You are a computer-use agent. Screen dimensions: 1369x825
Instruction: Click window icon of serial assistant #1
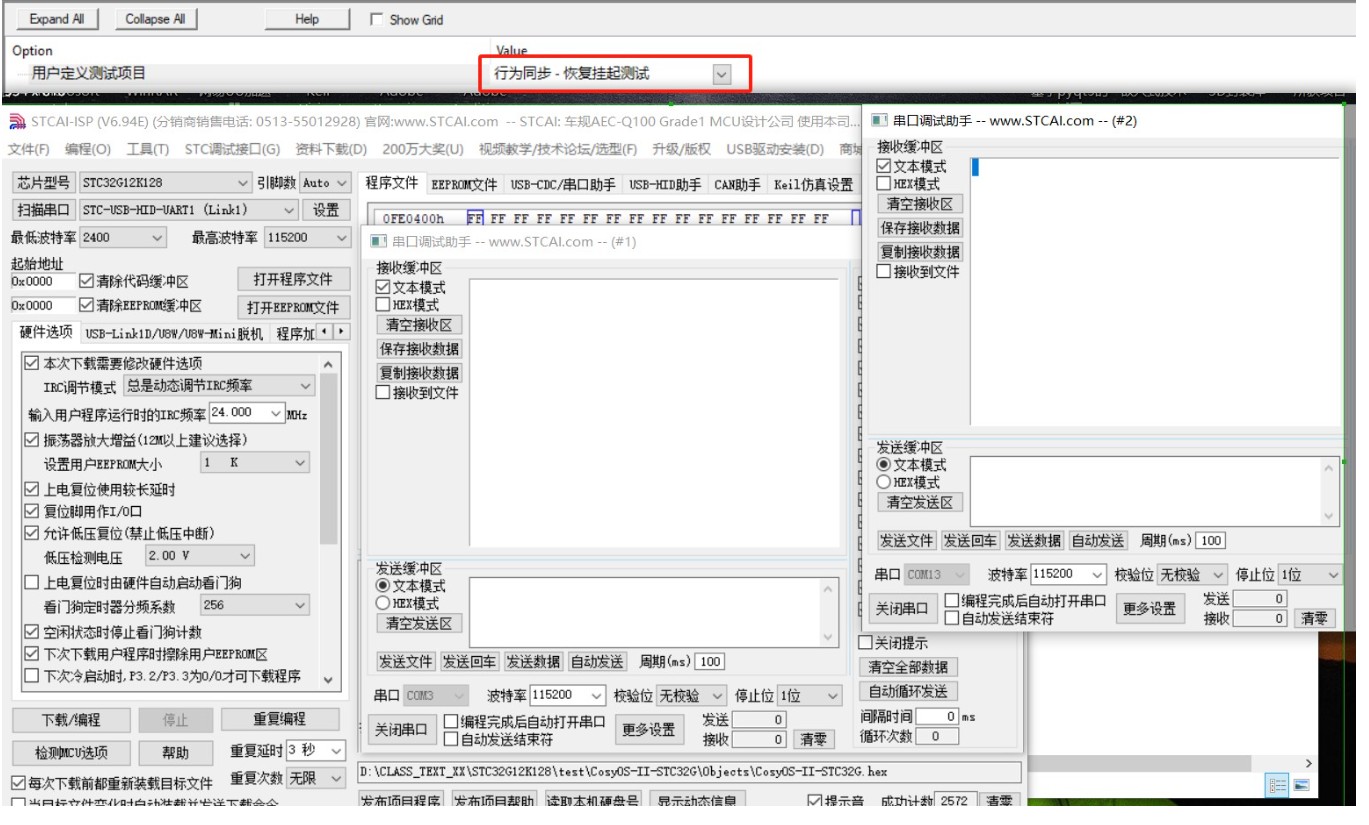(x=378, y=242)
